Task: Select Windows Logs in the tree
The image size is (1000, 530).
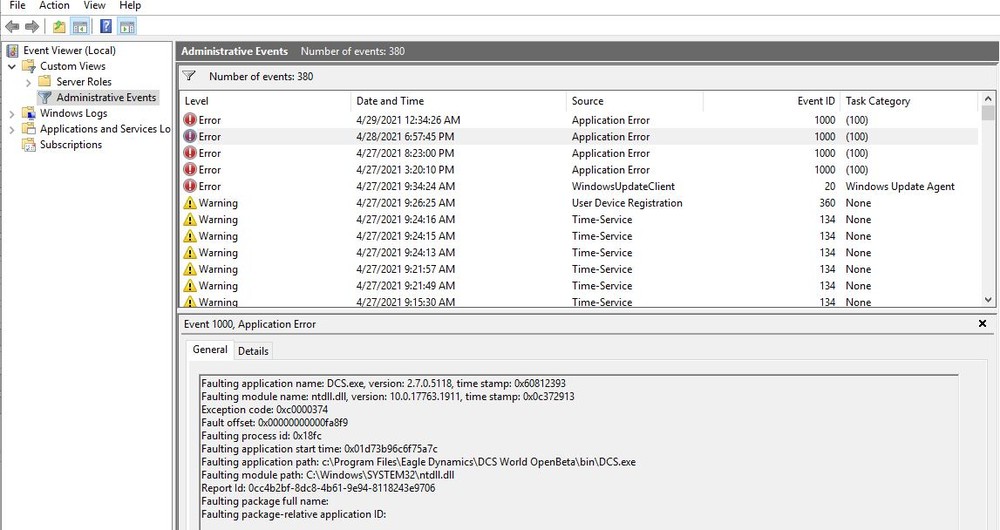Action: (x=73, y=113)
